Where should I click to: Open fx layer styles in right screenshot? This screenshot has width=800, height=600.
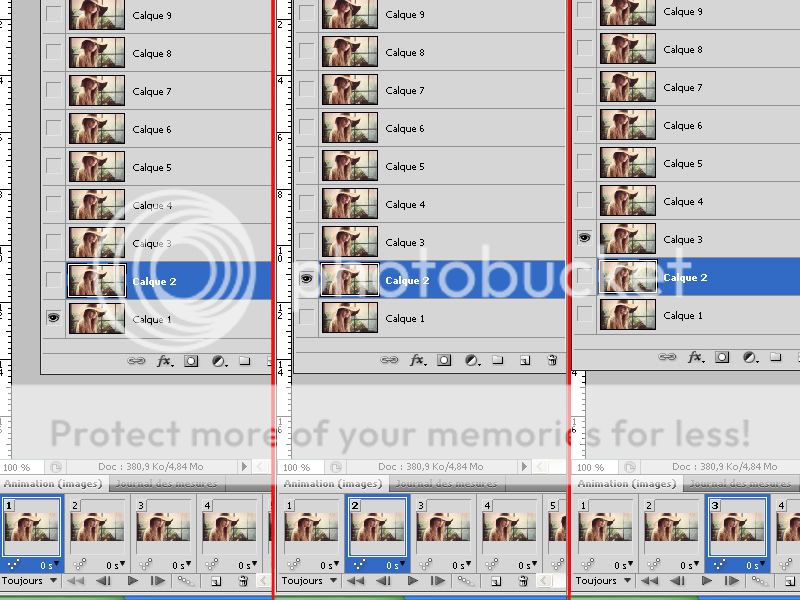point(695,357)
